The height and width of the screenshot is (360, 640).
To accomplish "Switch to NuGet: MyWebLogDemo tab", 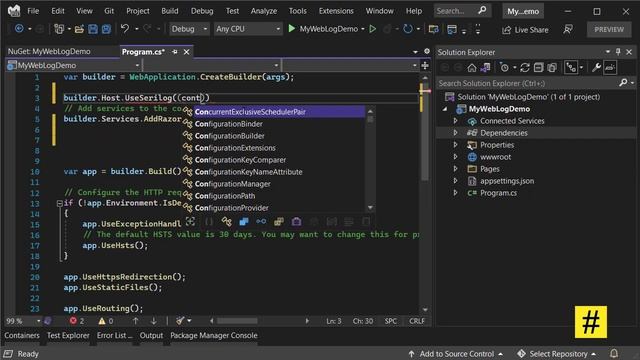I will (x=49, y=51).
